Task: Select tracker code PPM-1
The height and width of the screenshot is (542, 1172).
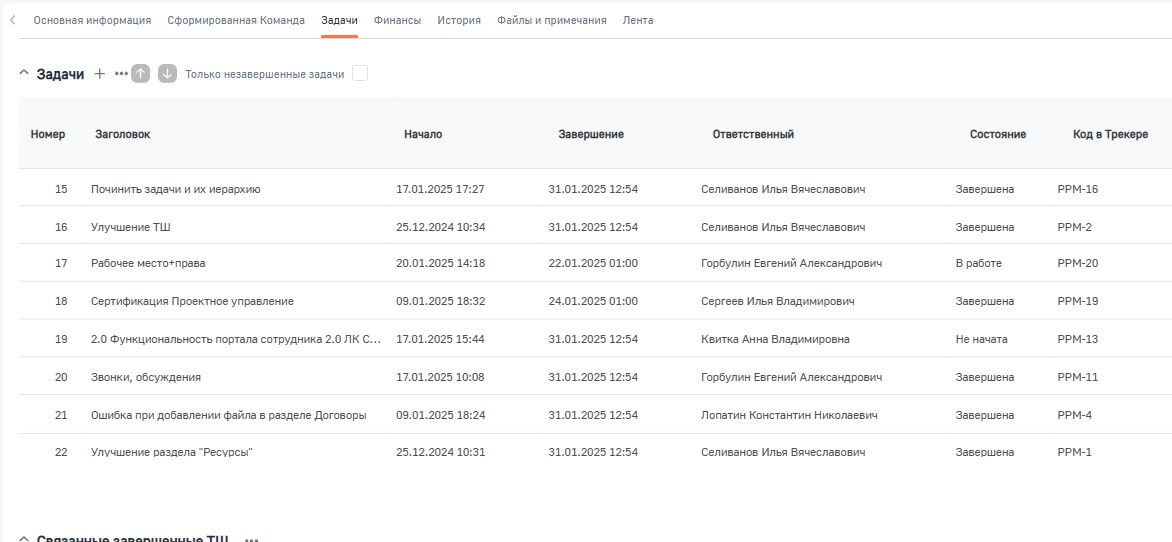Action: pyautogui.click(x=1075, y=452)
